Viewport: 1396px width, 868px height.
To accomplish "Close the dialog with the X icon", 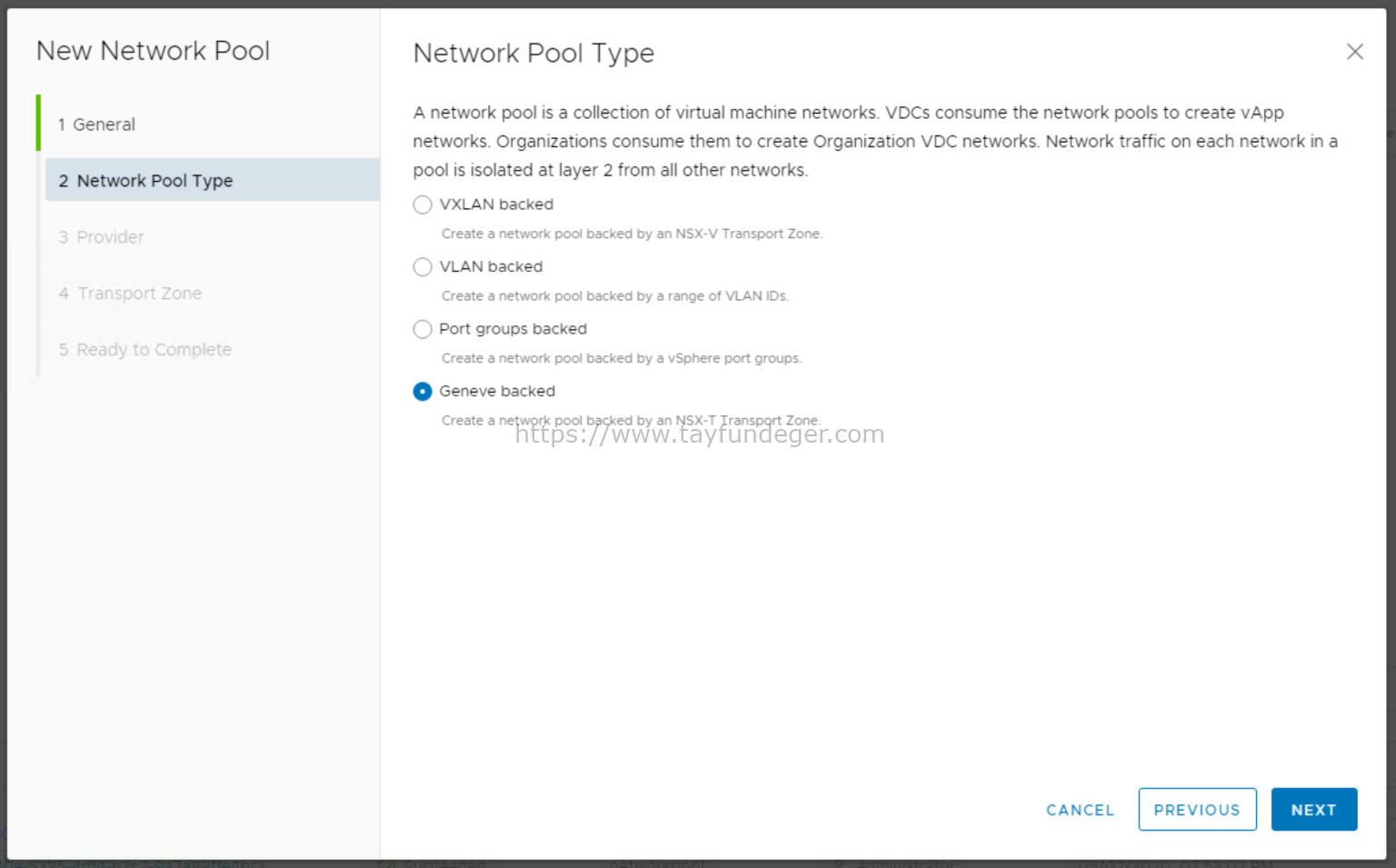I will (x=1355, y=52).
